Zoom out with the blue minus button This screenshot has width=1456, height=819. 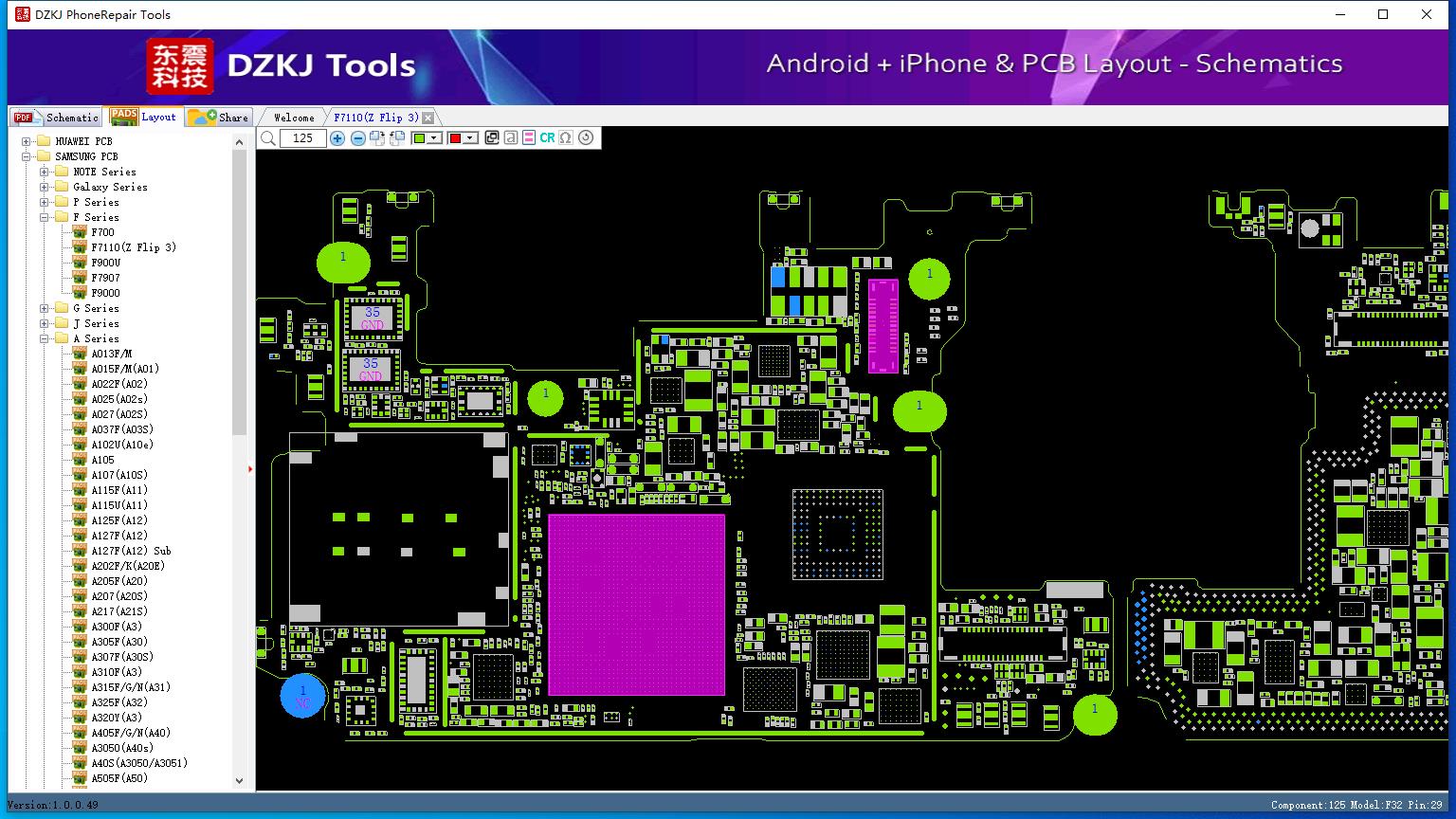[x=357, y=138]
